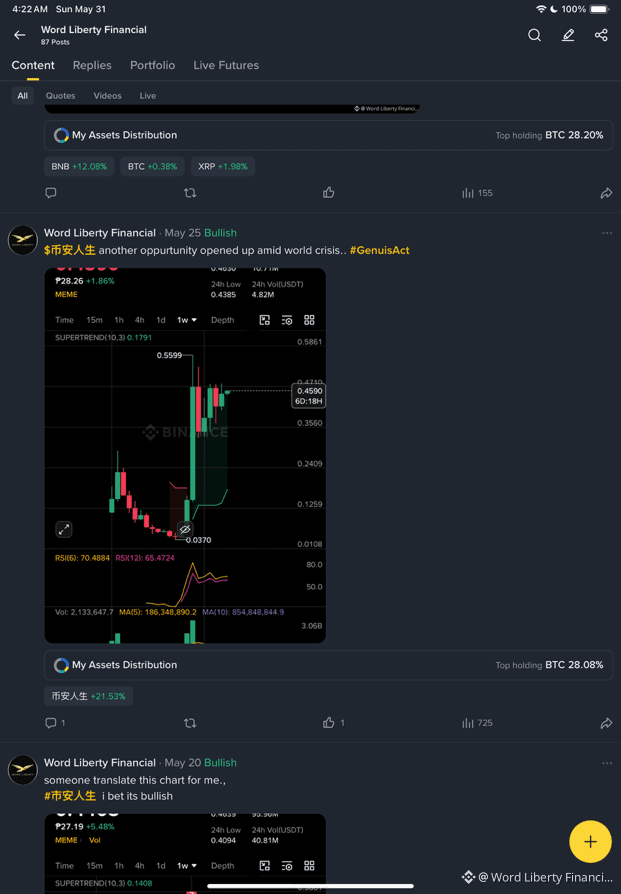Like the post with 155 views
The width and height of the screenshot is (621, 894).
pyautogui.click(x=328, y=193)
